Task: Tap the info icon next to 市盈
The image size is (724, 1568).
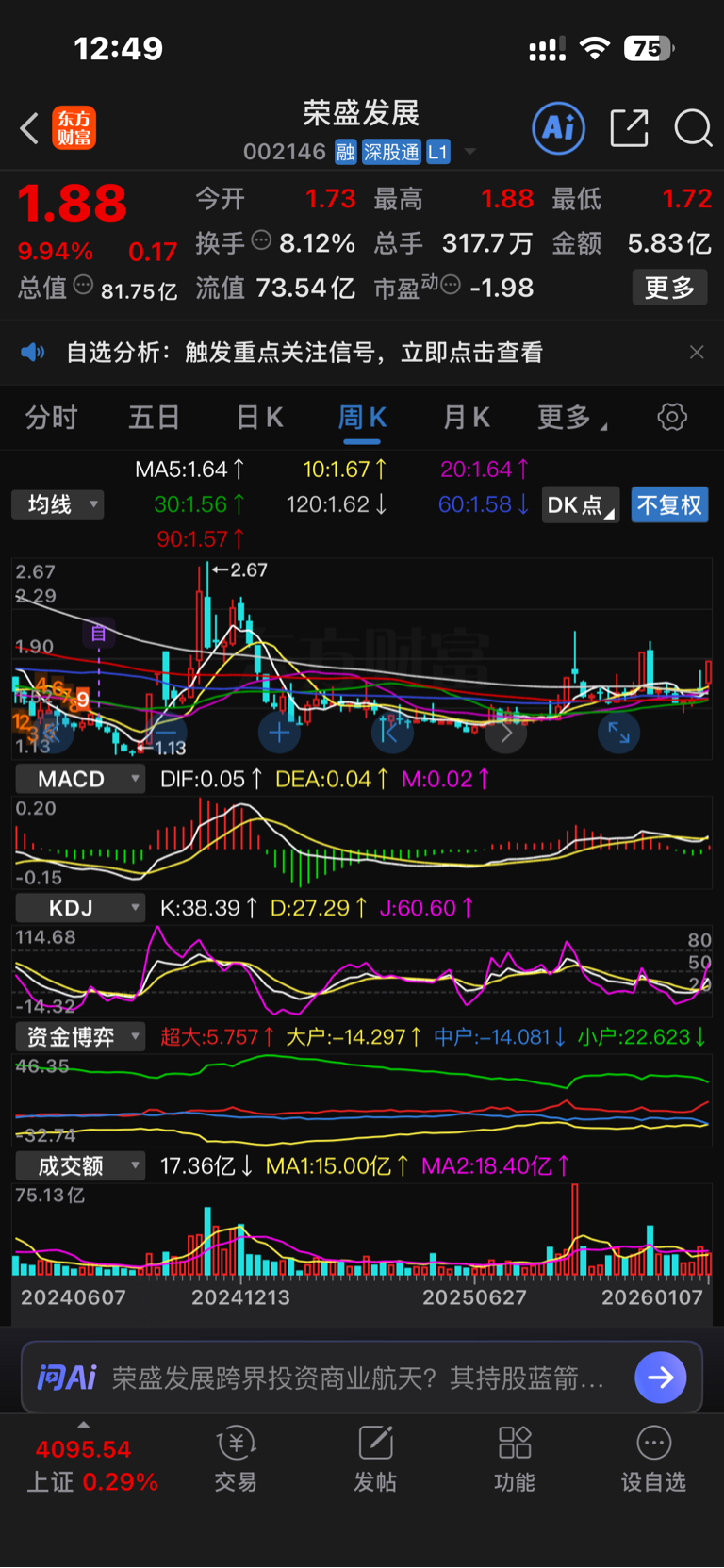Action: (x=451, y=285)
